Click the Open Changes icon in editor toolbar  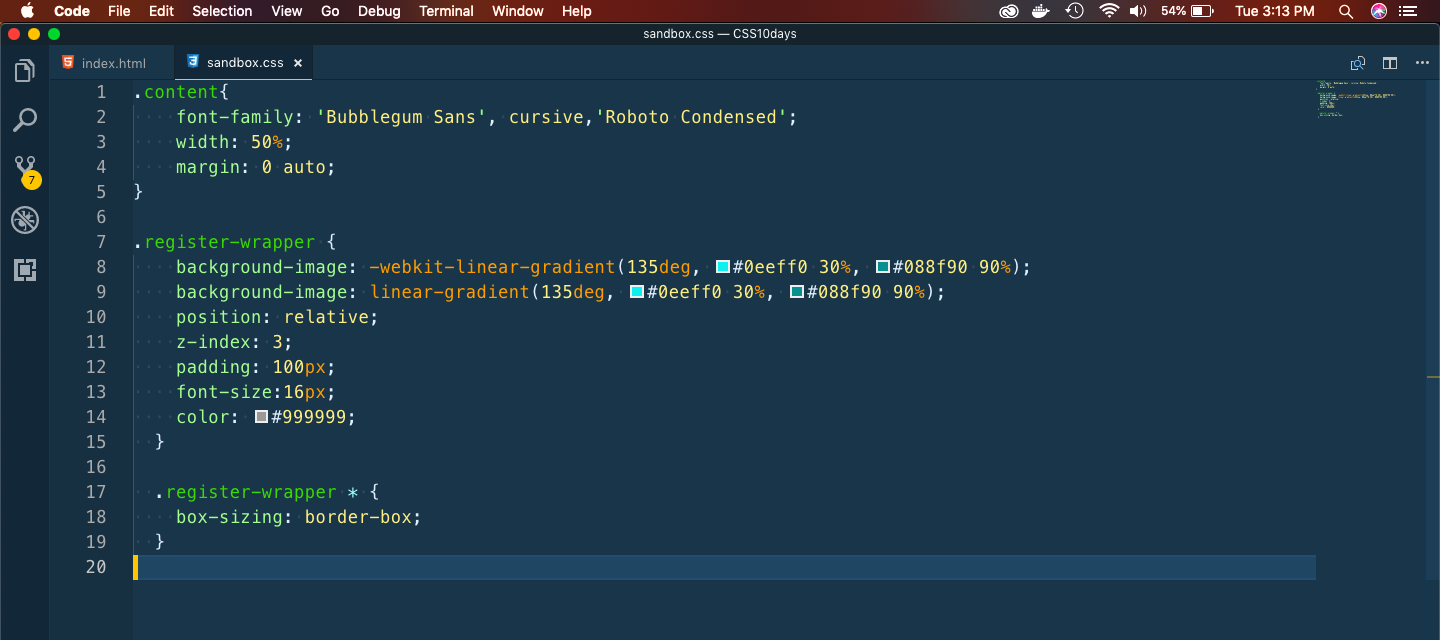pos(1358,63)
